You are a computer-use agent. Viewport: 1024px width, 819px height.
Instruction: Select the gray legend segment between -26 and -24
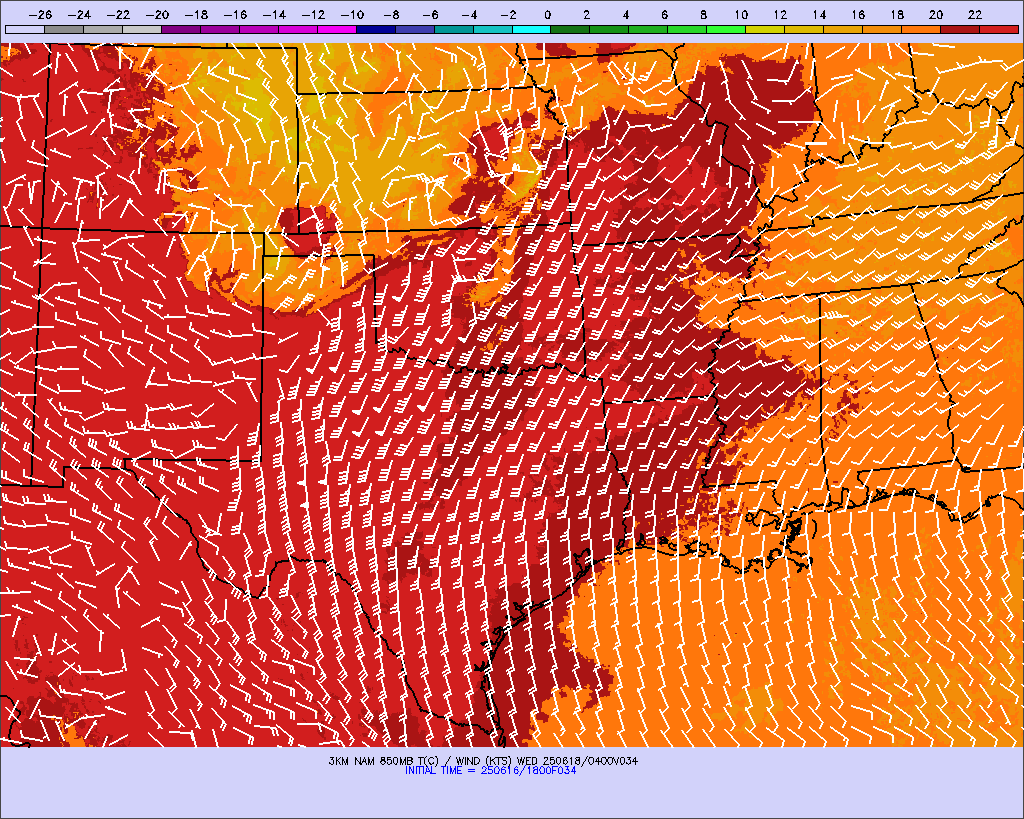[64, 29]
